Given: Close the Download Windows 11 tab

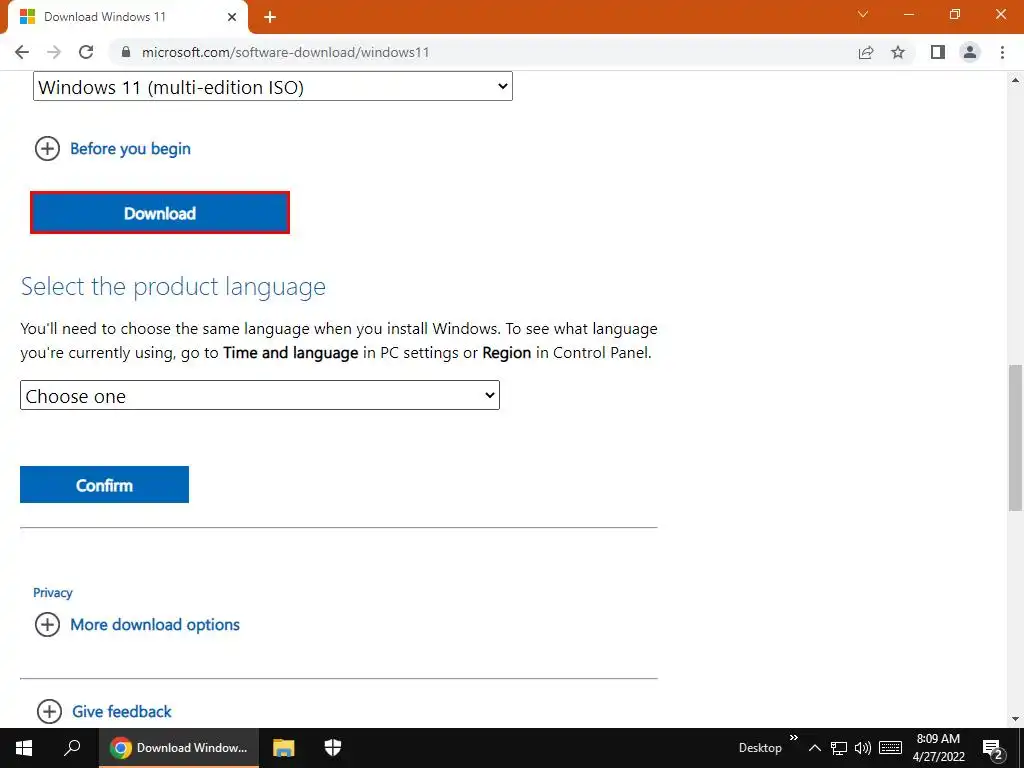Looking at the screenshot, I should pyautogui.click(x=232, y=17).
